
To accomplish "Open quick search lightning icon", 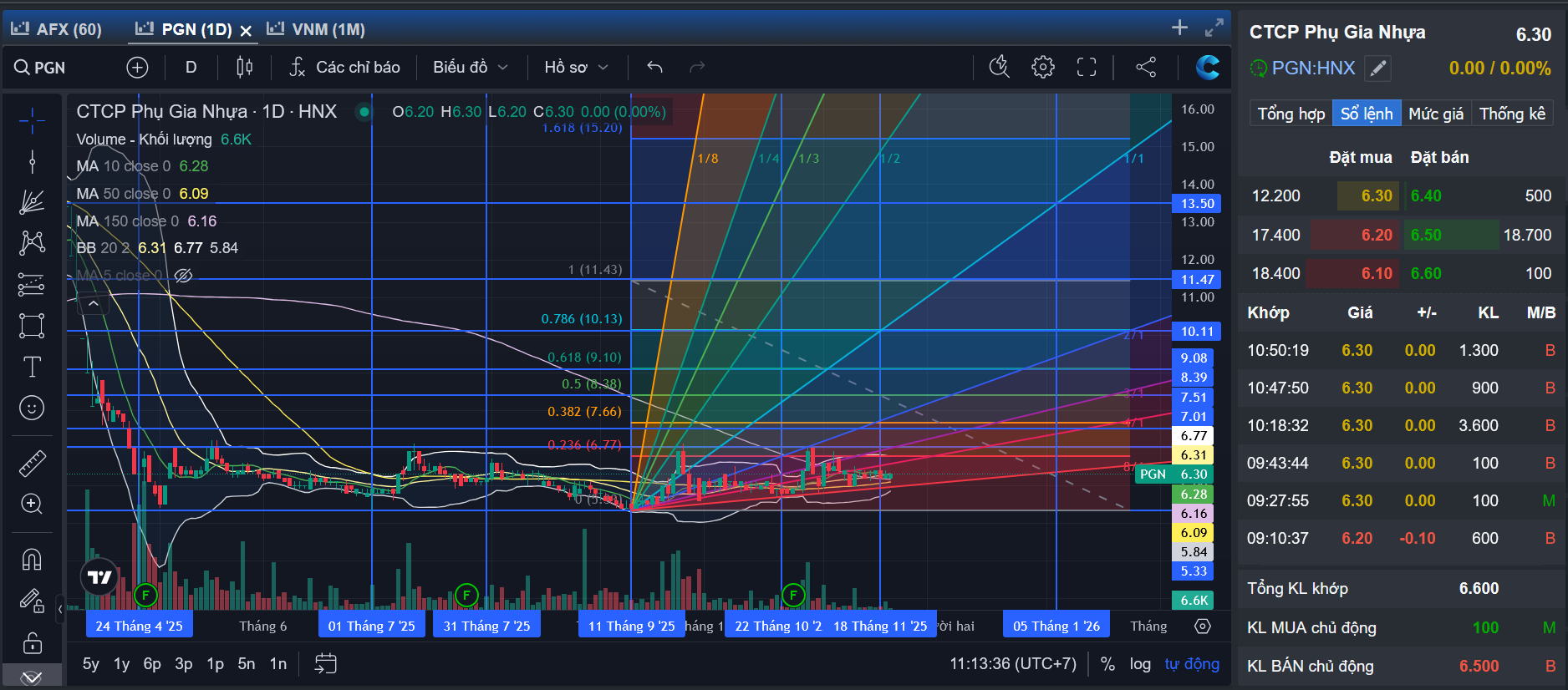I will point(1000,67).
